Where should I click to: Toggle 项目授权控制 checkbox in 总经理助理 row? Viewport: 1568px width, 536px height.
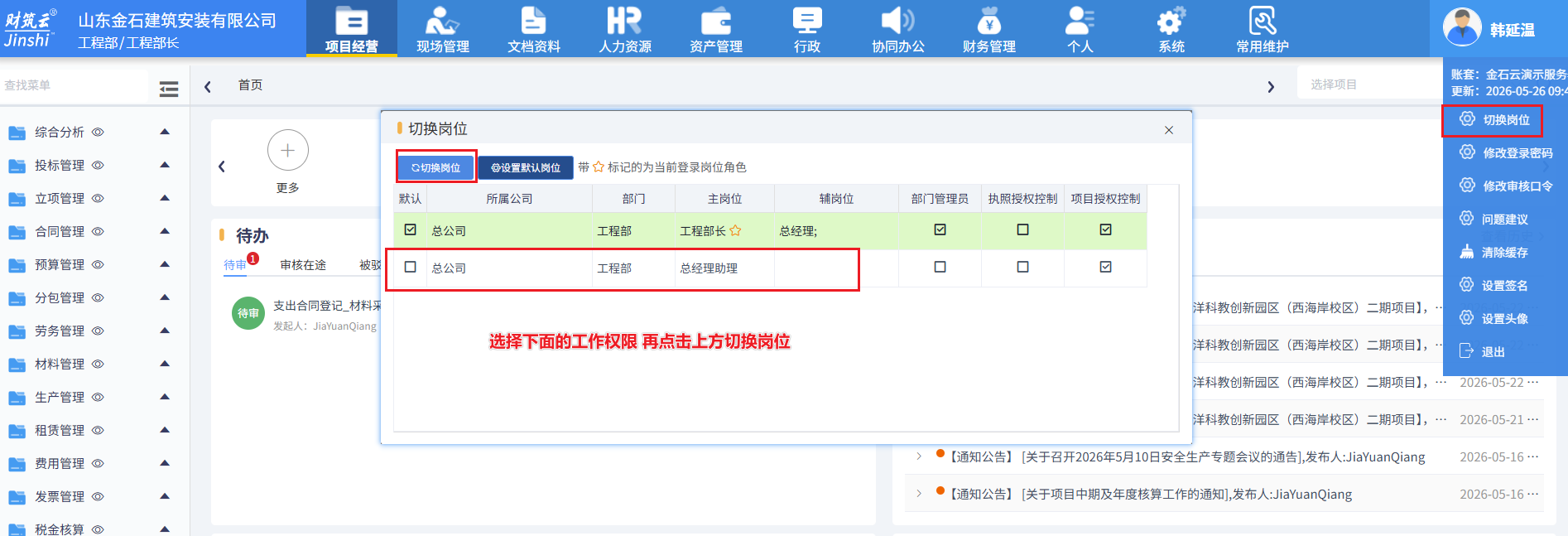(x=1105, y=267)
